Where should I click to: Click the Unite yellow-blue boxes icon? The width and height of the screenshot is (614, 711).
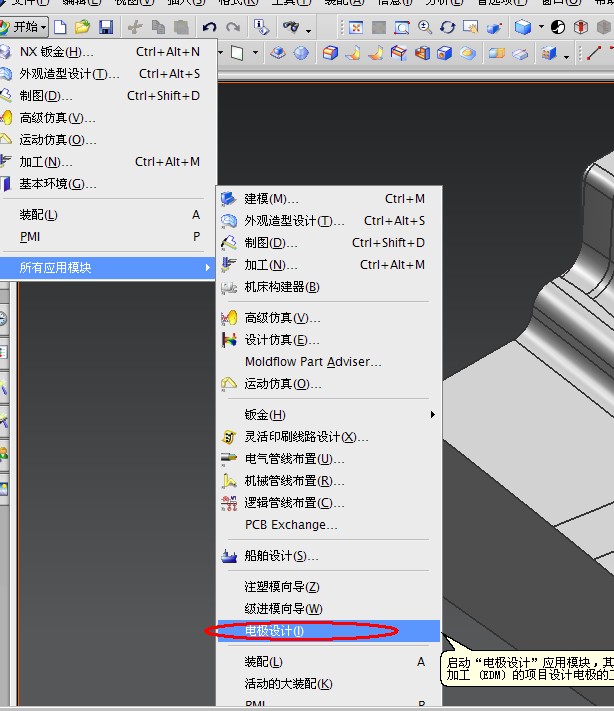[497, 54]
